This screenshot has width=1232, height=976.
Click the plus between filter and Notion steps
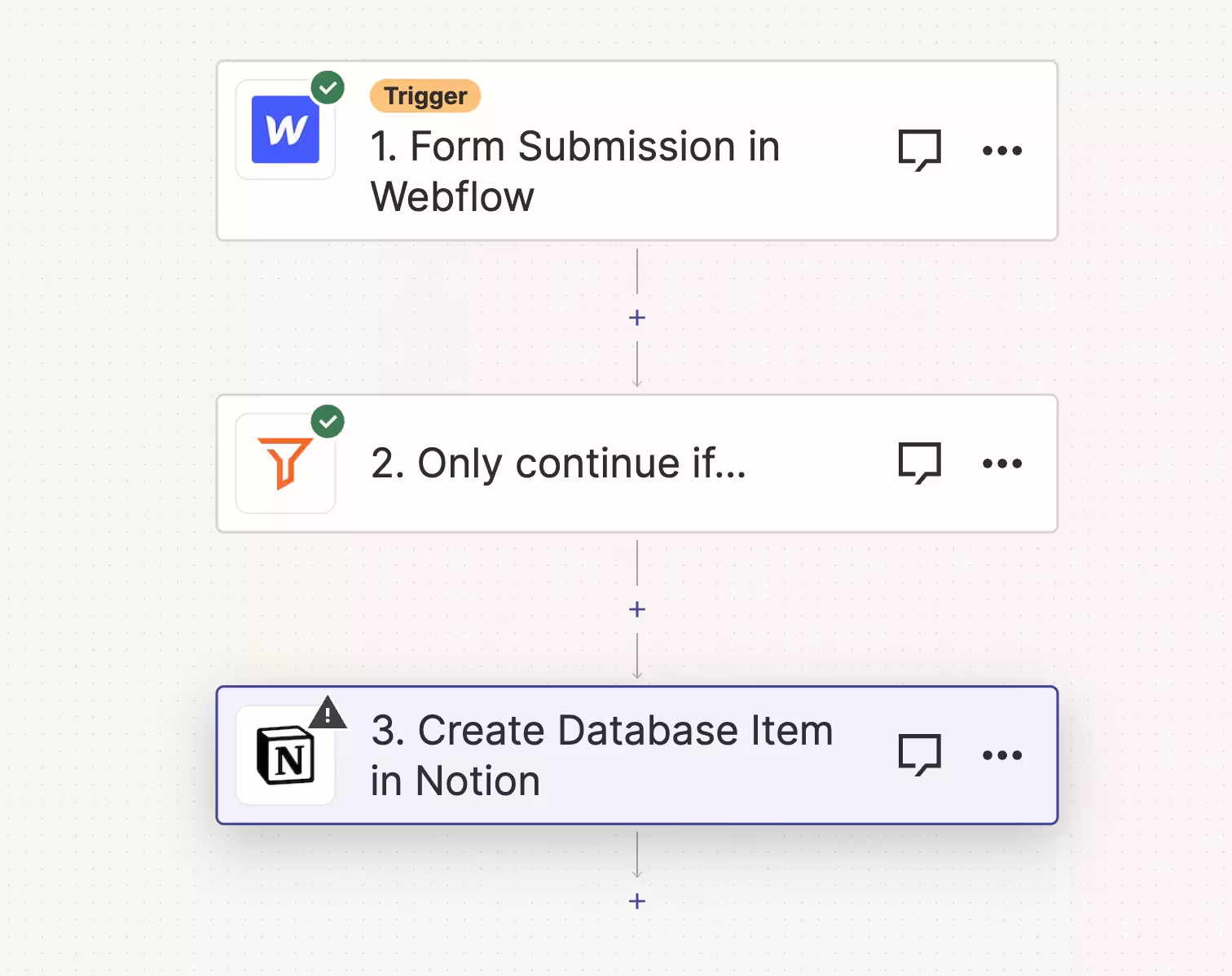(636, 609)
